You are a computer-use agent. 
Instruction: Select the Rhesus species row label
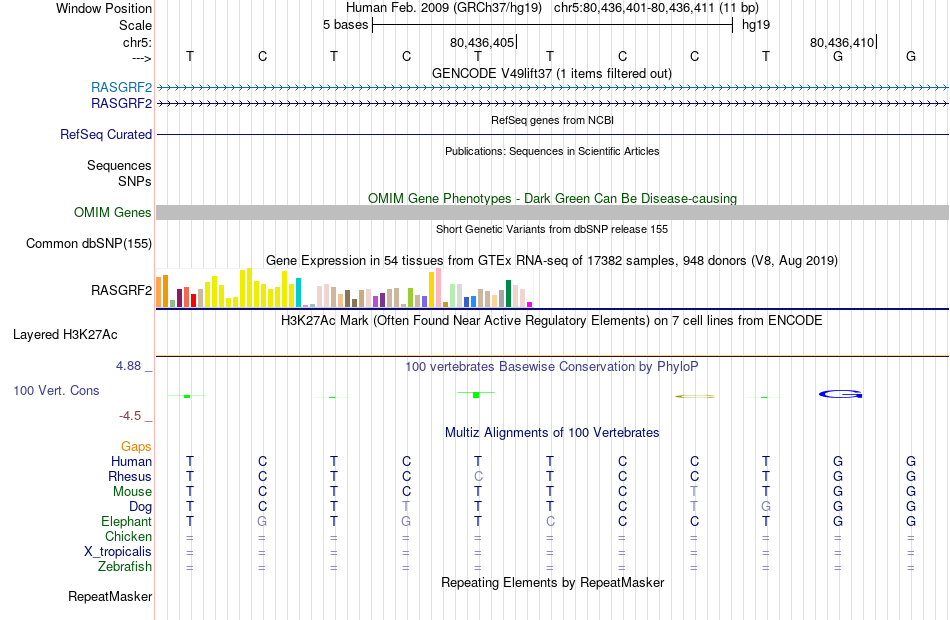[x=130, y=477]
